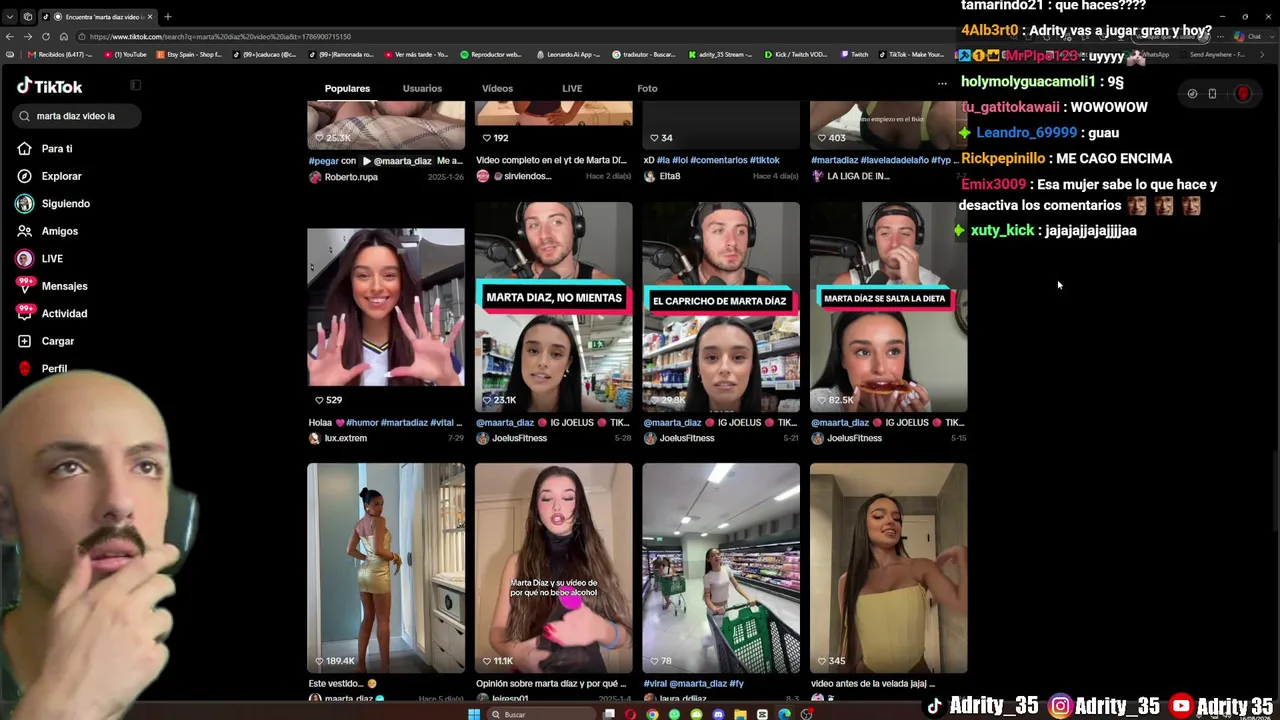This screenshot has height=720, width=1280.
Task: Open the supermarket cart video with 78 likes
Action: point(721,568)
